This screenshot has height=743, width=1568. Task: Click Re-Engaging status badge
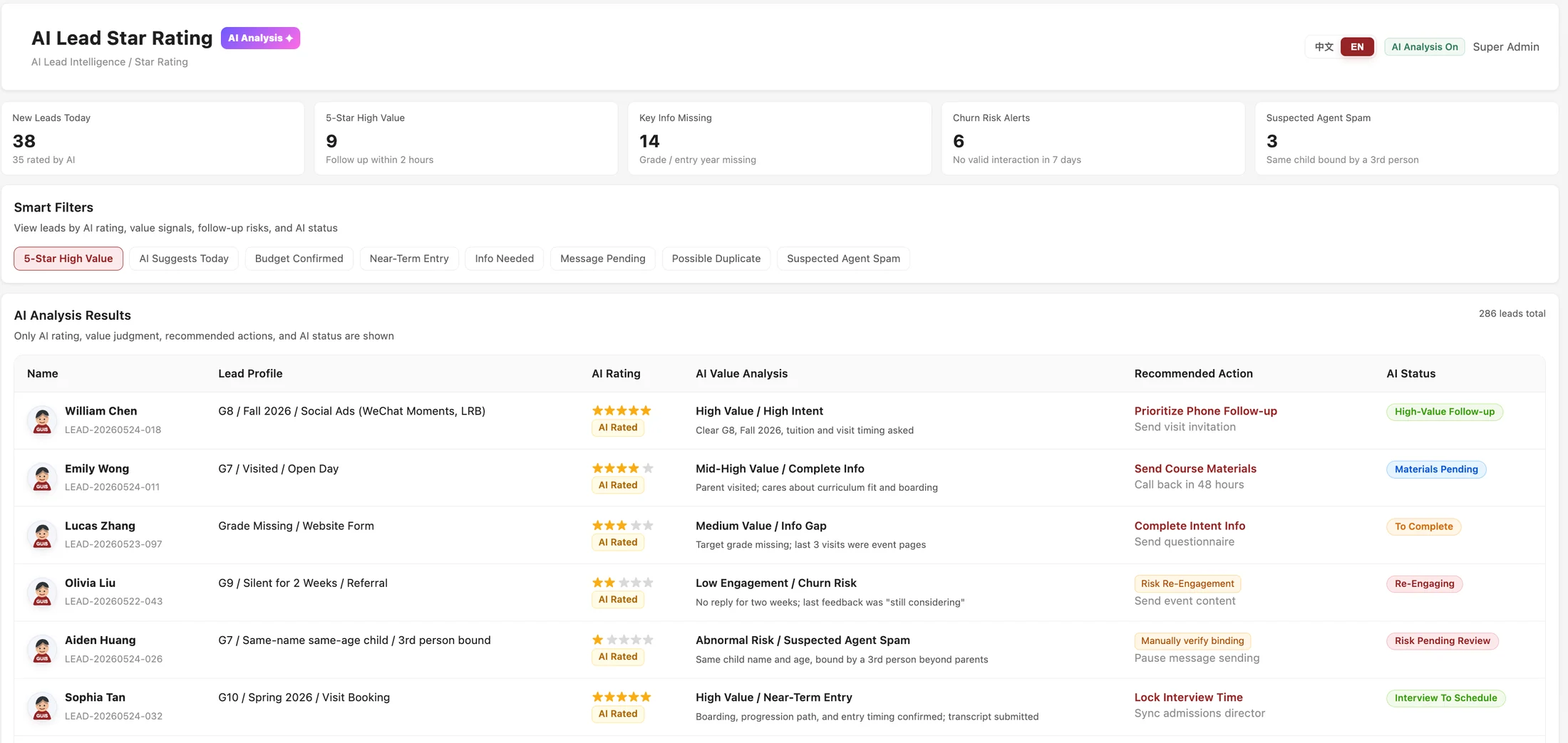pos(1424,583)
